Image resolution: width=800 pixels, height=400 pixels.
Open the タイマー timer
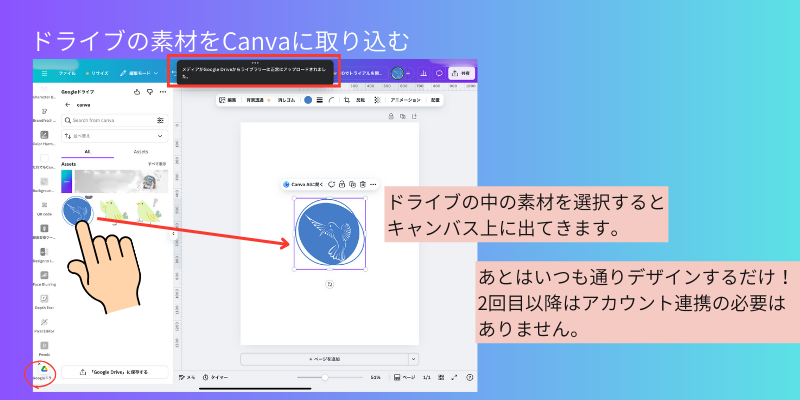point(215,378)
